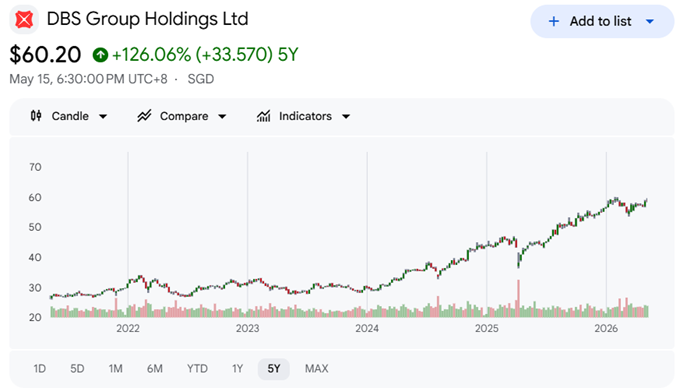Click the plus icon in Add to list
This screenshot has height=388, width=680.
[553, 21]
